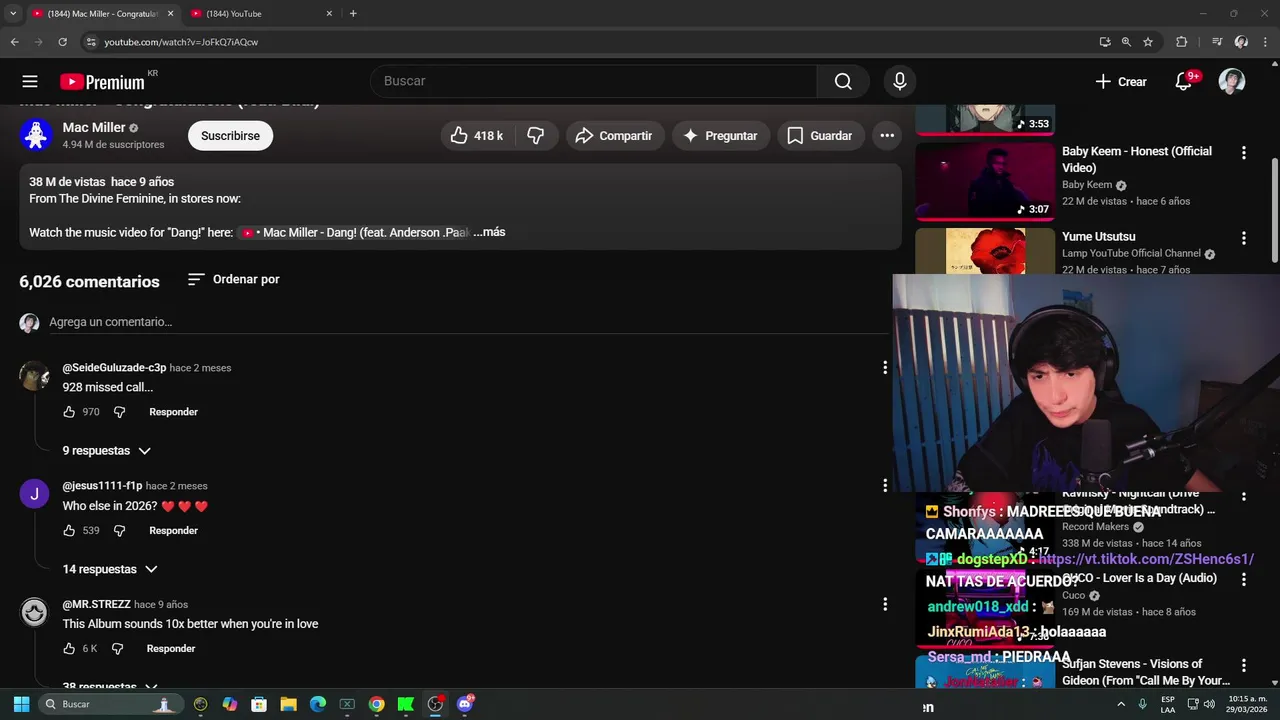Open Yume Utsutsu video thumbnail
This screenshot has height=720, width=1280.
(x=985, y=251)
